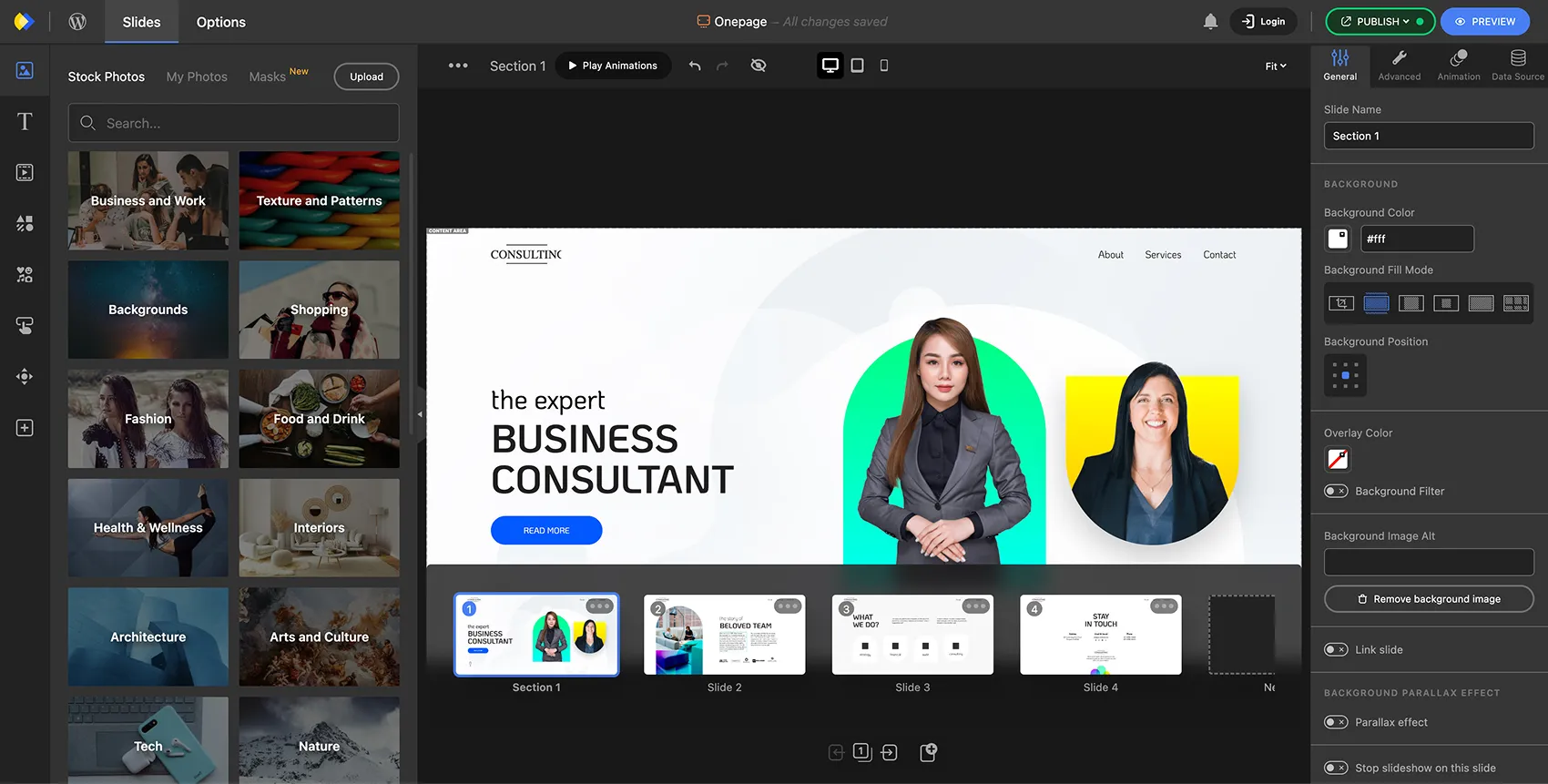Toggle layer visibility eye icon in toolbar
Image resolution: width=1548 pixels, height=784 pixels.
click(758, 66)
